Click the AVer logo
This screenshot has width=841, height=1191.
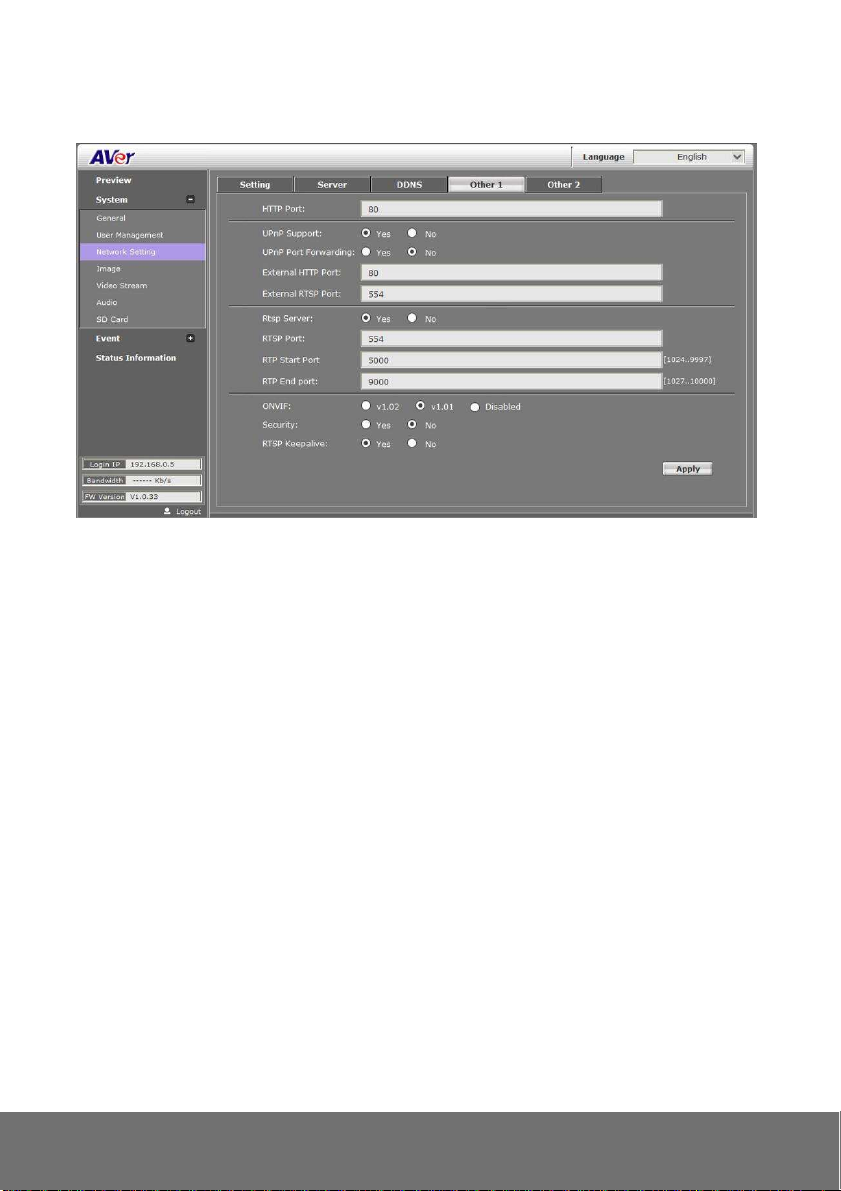(112, 157)
